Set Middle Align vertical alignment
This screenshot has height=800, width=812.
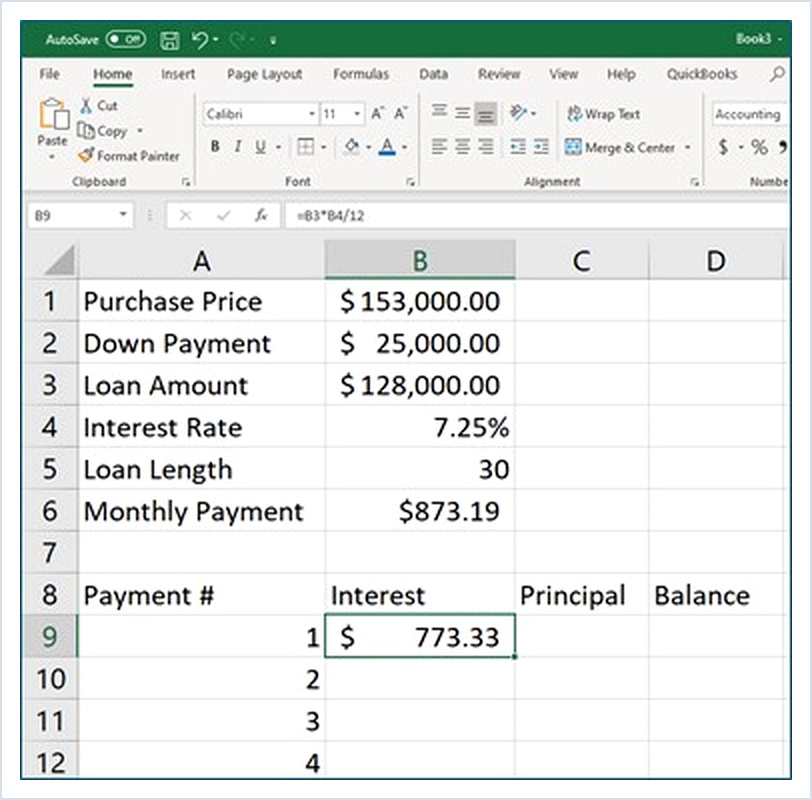(x=462, y=113)
